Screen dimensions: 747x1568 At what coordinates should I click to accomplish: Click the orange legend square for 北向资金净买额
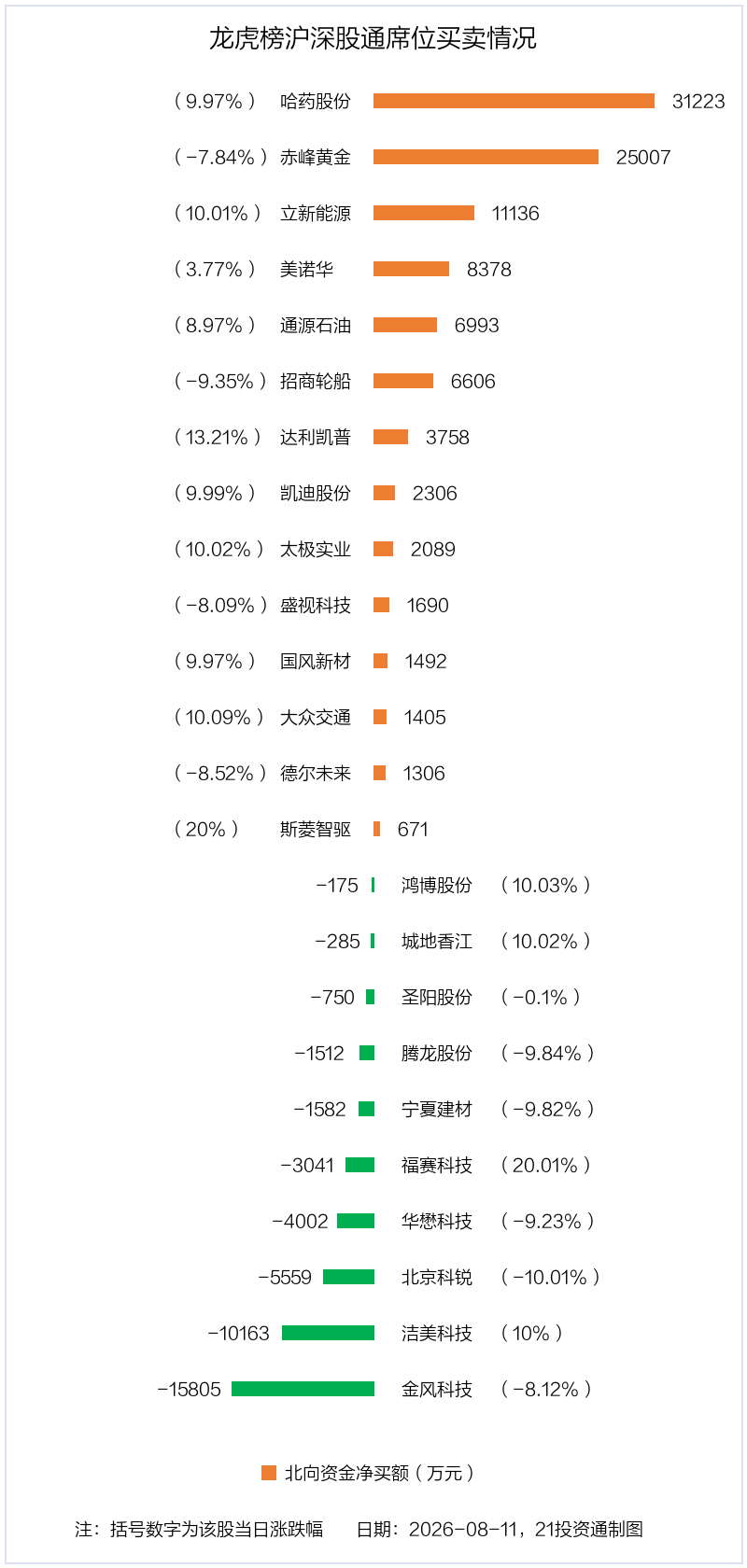[269, 1473]
